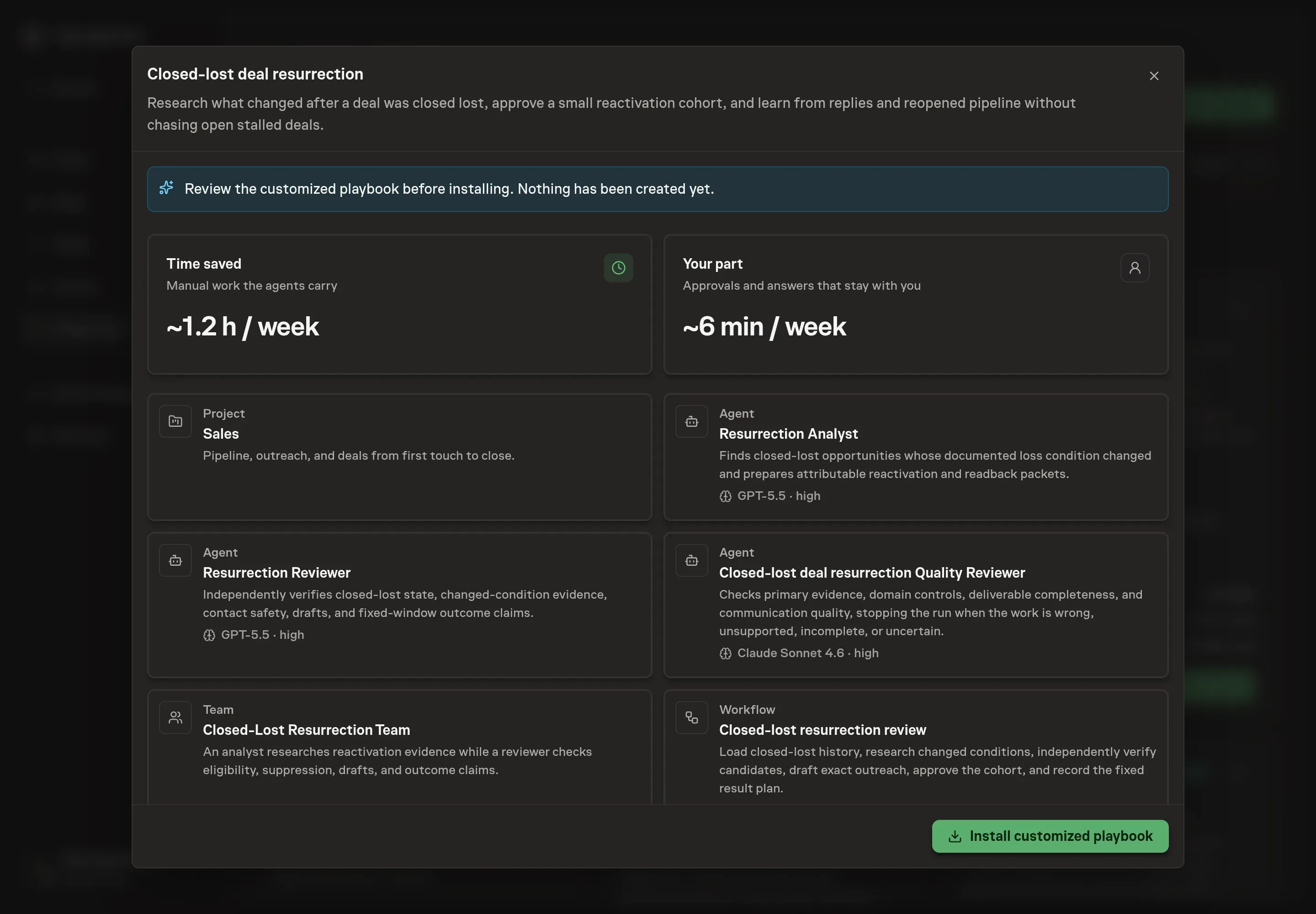
Task: Select the Resurrection Reviewer agent title
Action: 276,573
